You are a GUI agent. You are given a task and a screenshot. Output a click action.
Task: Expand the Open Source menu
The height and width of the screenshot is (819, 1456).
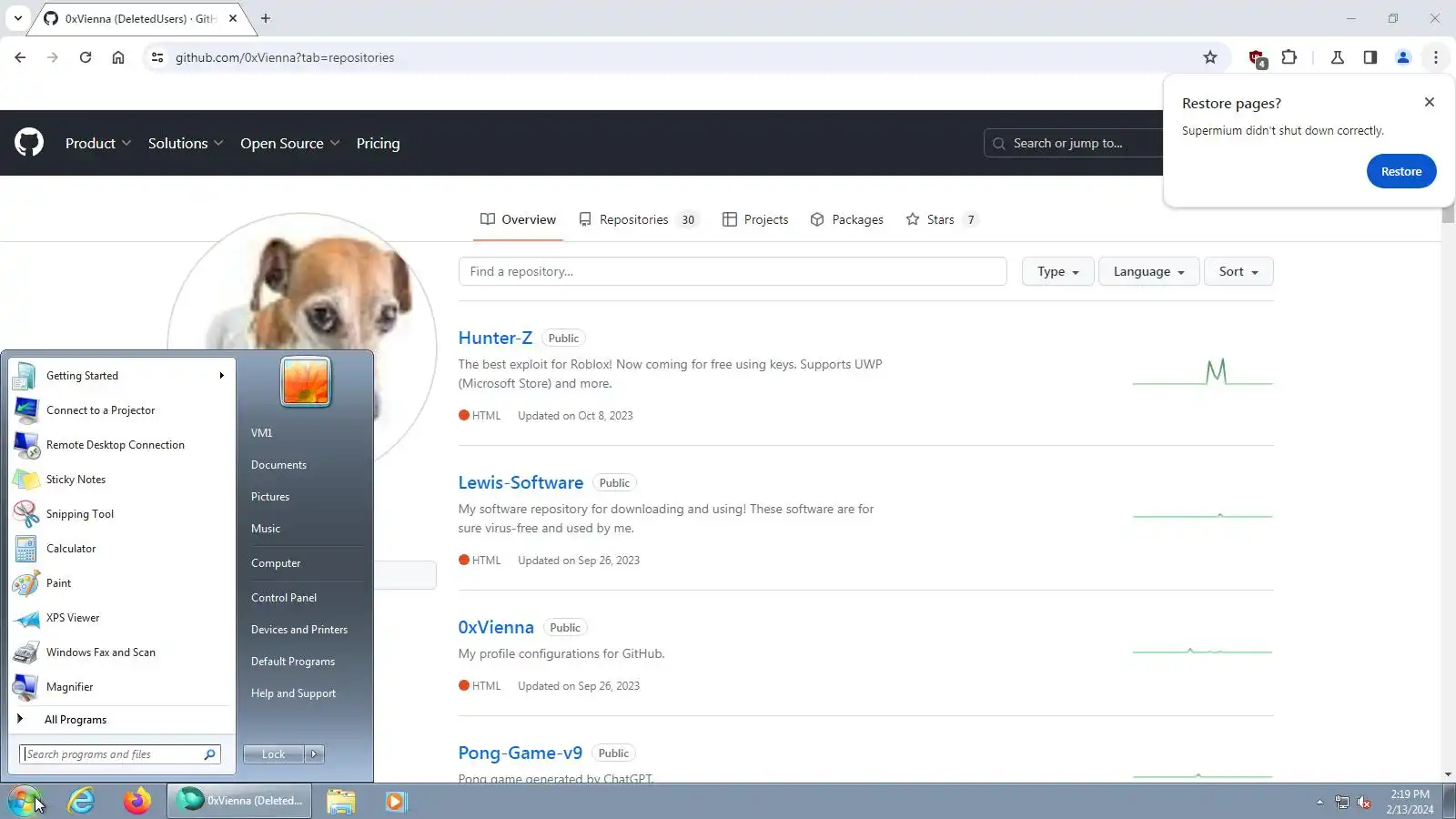point(290,143)
